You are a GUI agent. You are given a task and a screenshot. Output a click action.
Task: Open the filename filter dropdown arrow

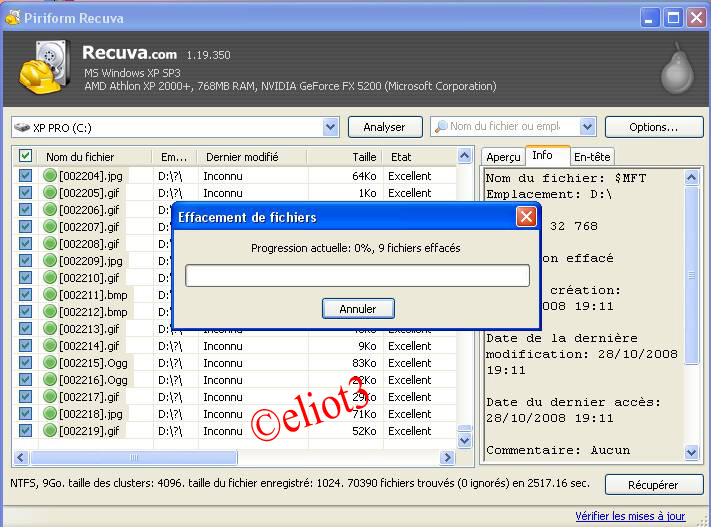point(587,127)
